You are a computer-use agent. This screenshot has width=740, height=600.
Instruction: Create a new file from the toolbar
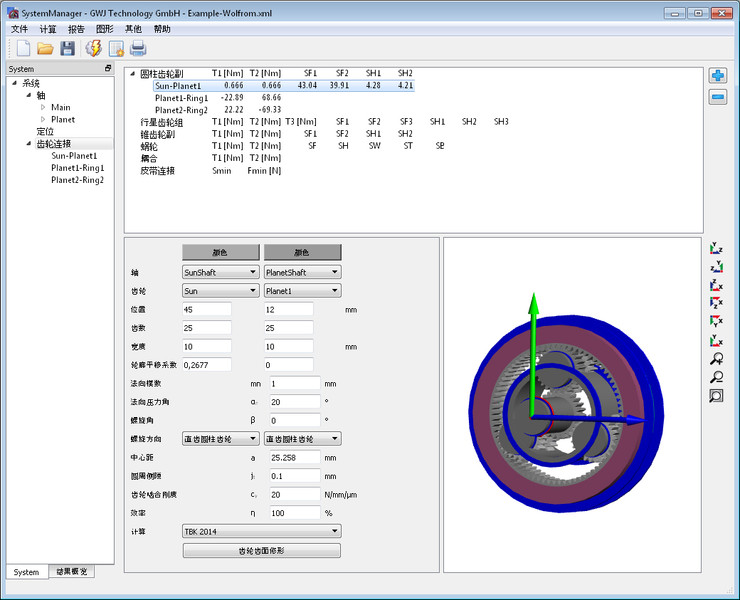click(x=21, y=48)
